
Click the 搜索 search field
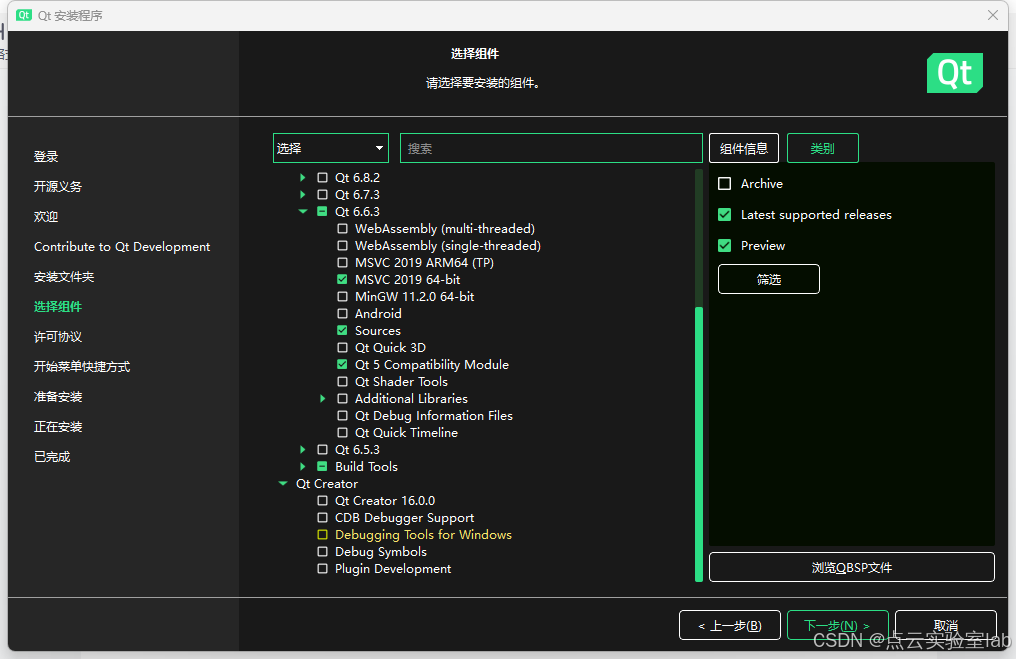(x=551, y=148)
